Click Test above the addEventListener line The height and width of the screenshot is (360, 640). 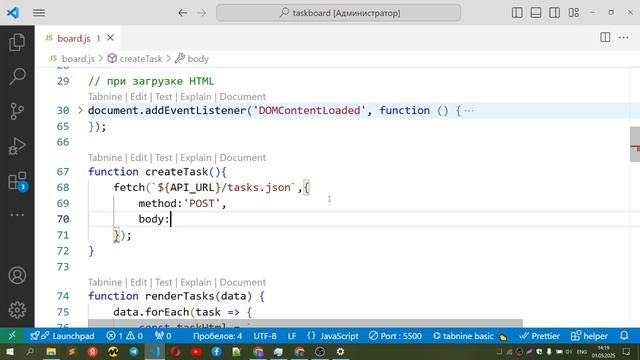pyautogui.click(x=163, y=97)
